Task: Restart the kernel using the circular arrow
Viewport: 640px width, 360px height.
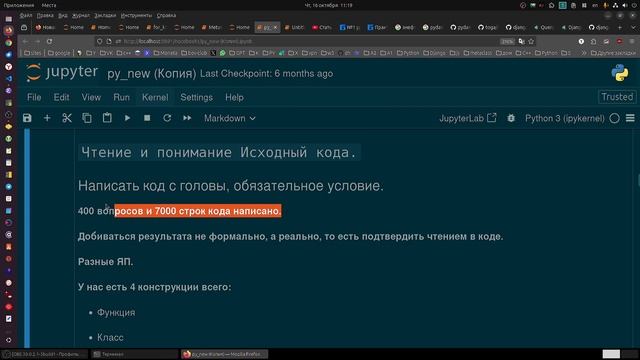Action: click(167, 118)
